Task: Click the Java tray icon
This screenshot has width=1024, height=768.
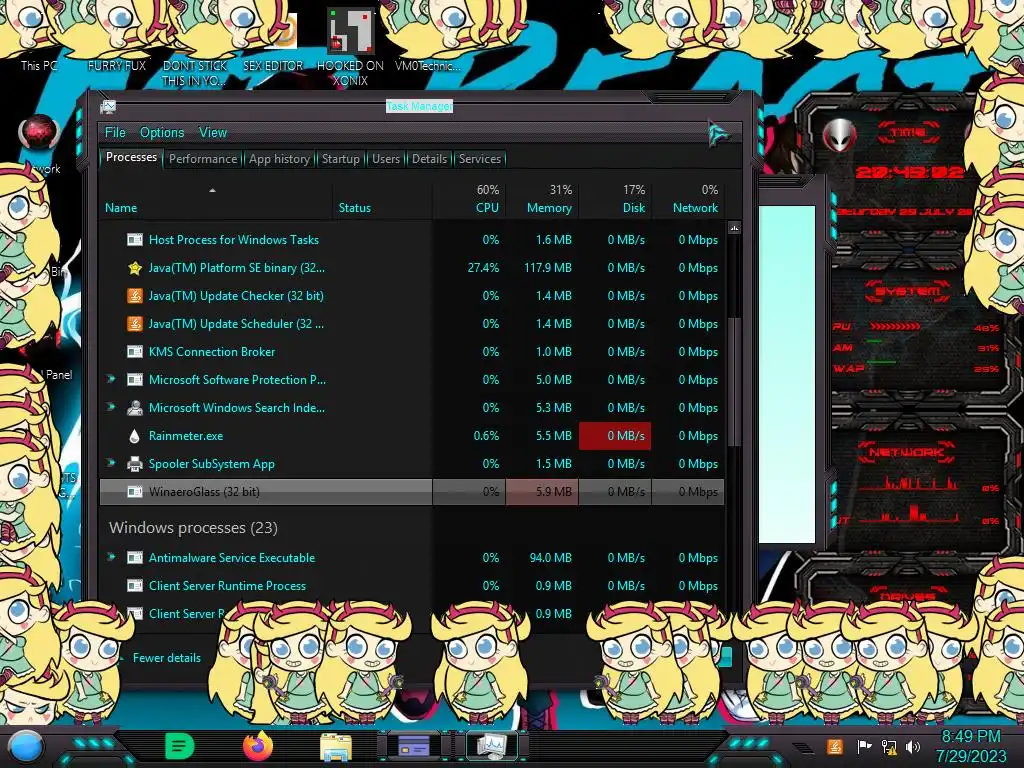Action: 835,746
